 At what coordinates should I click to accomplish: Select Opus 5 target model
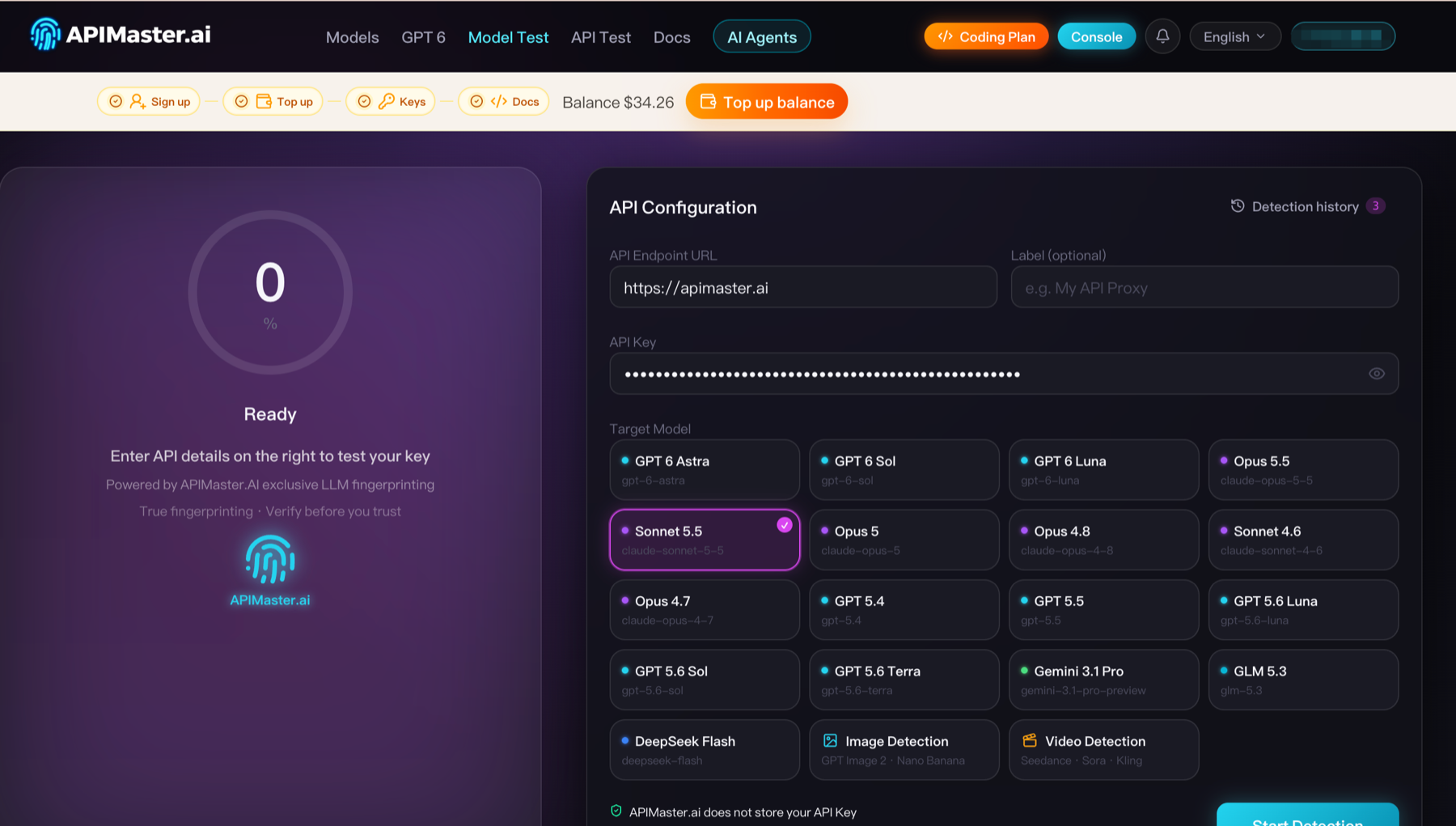pyautogui.click(x=904, y=540)
